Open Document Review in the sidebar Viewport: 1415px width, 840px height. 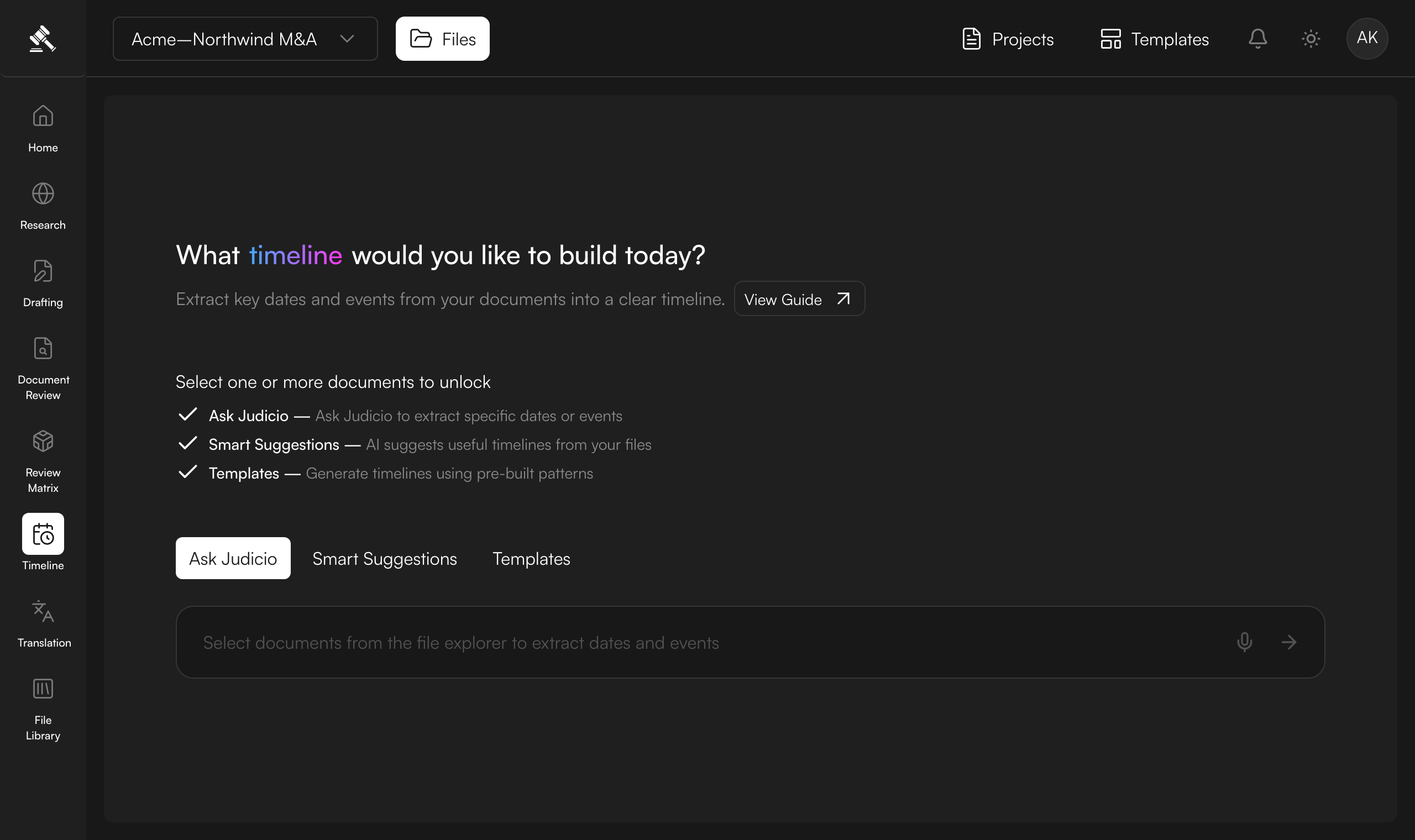coord(43,368)
